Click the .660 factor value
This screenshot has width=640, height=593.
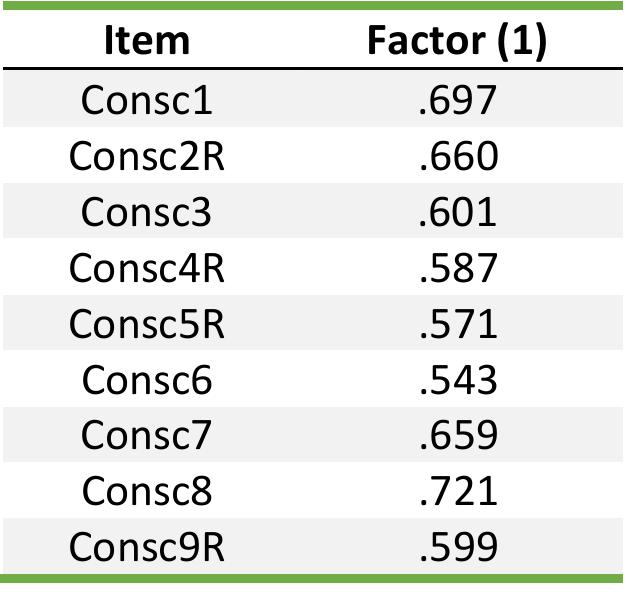coord(458,156)
